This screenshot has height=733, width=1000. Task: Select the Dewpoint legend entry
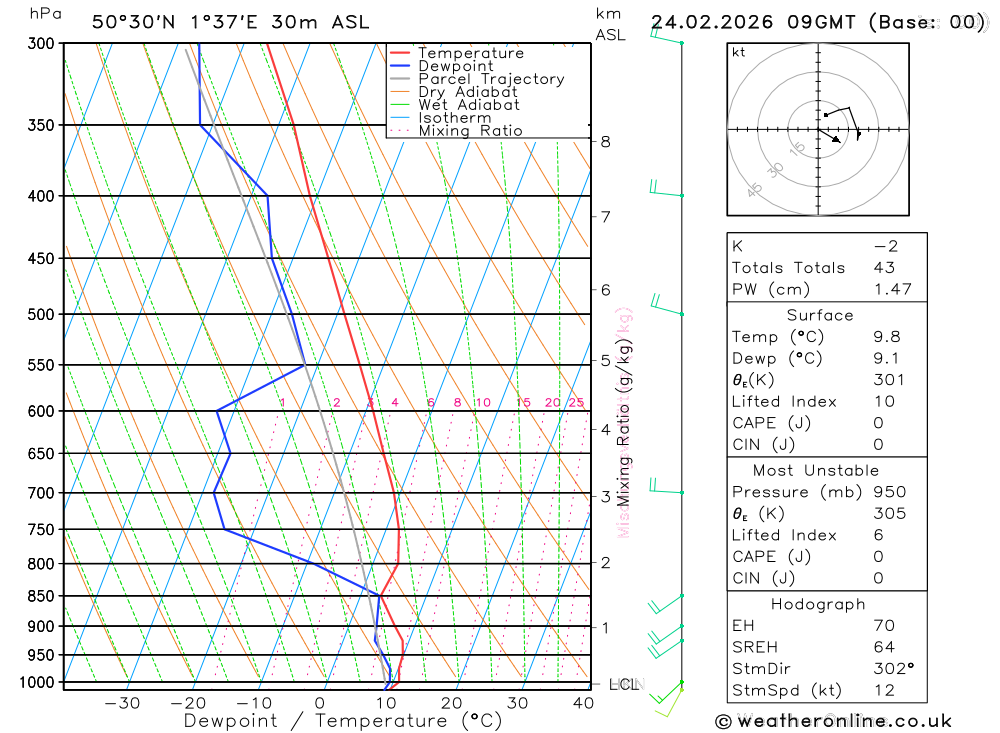[441, 66]
